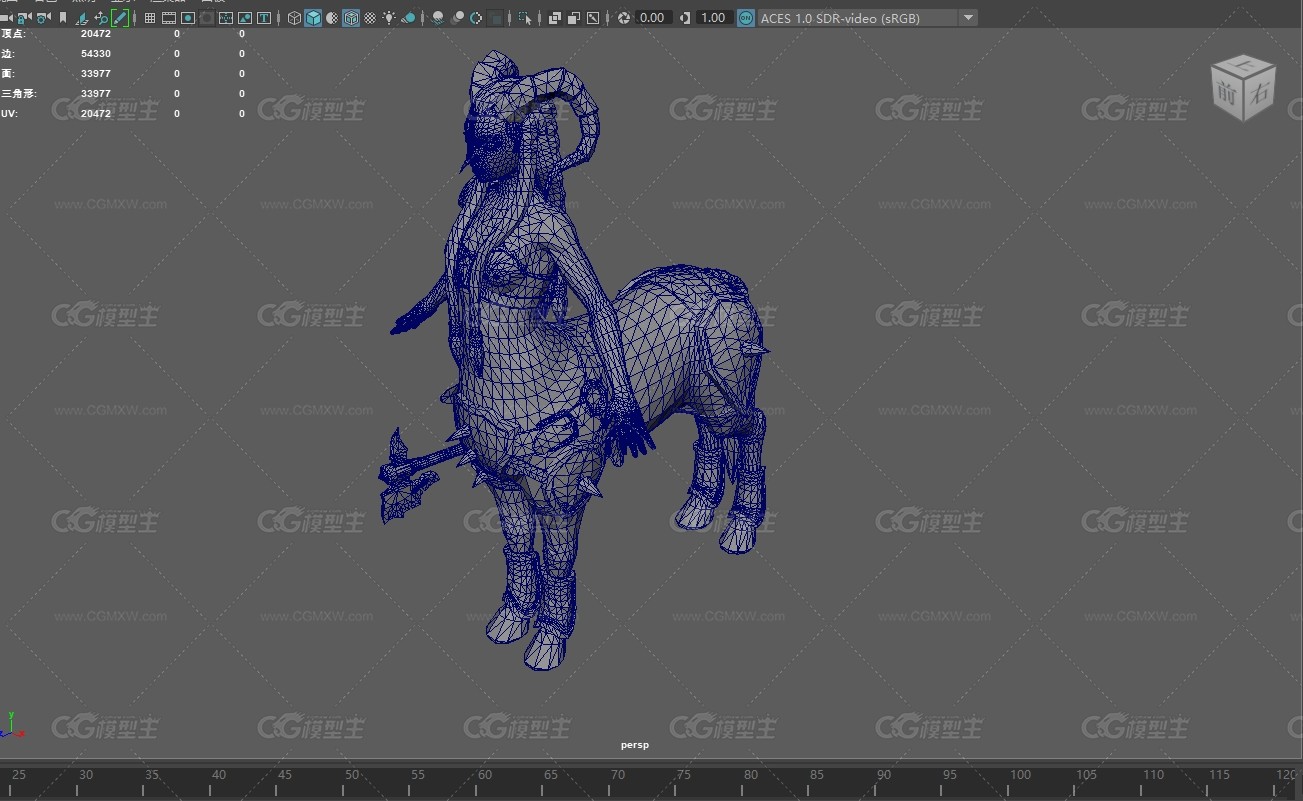Toggle the 2D Pan/Zoom icon
This screenshot has height=801, width=1303.
[101, 18]
